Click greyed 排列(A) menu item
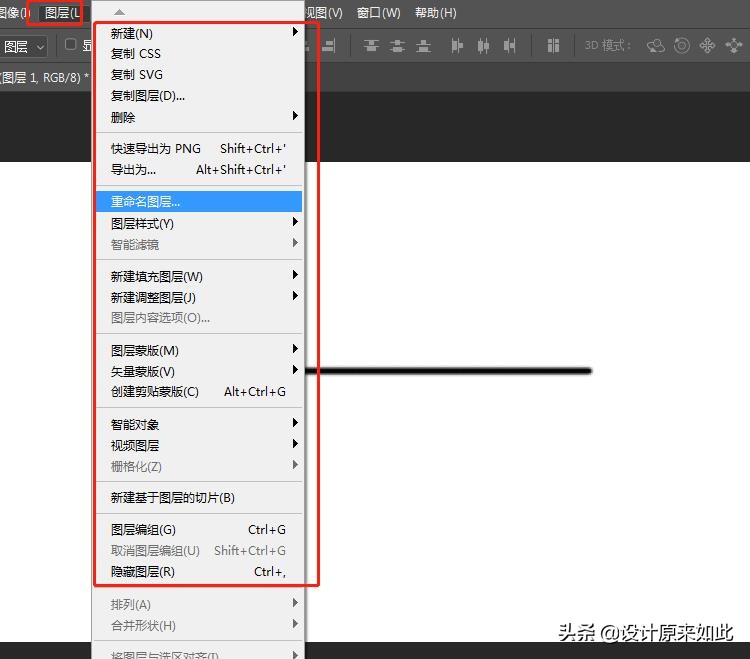Image resolution: width=750 pixels, height=659 pixels. [199, 605]
